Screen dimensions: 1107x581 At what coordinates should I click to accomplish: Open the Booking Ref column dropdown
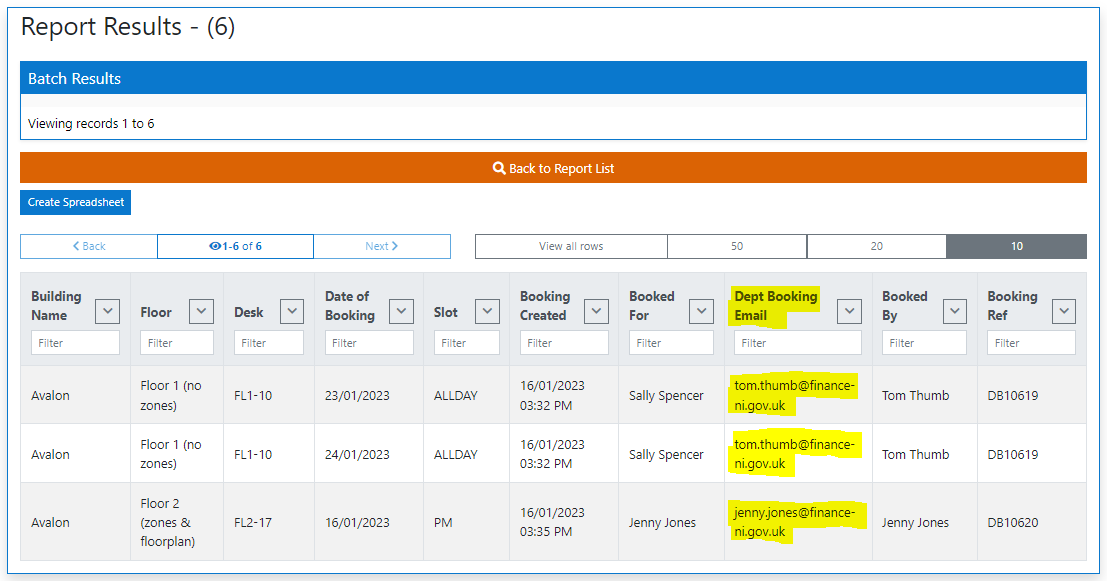[x=1063, y=311]
